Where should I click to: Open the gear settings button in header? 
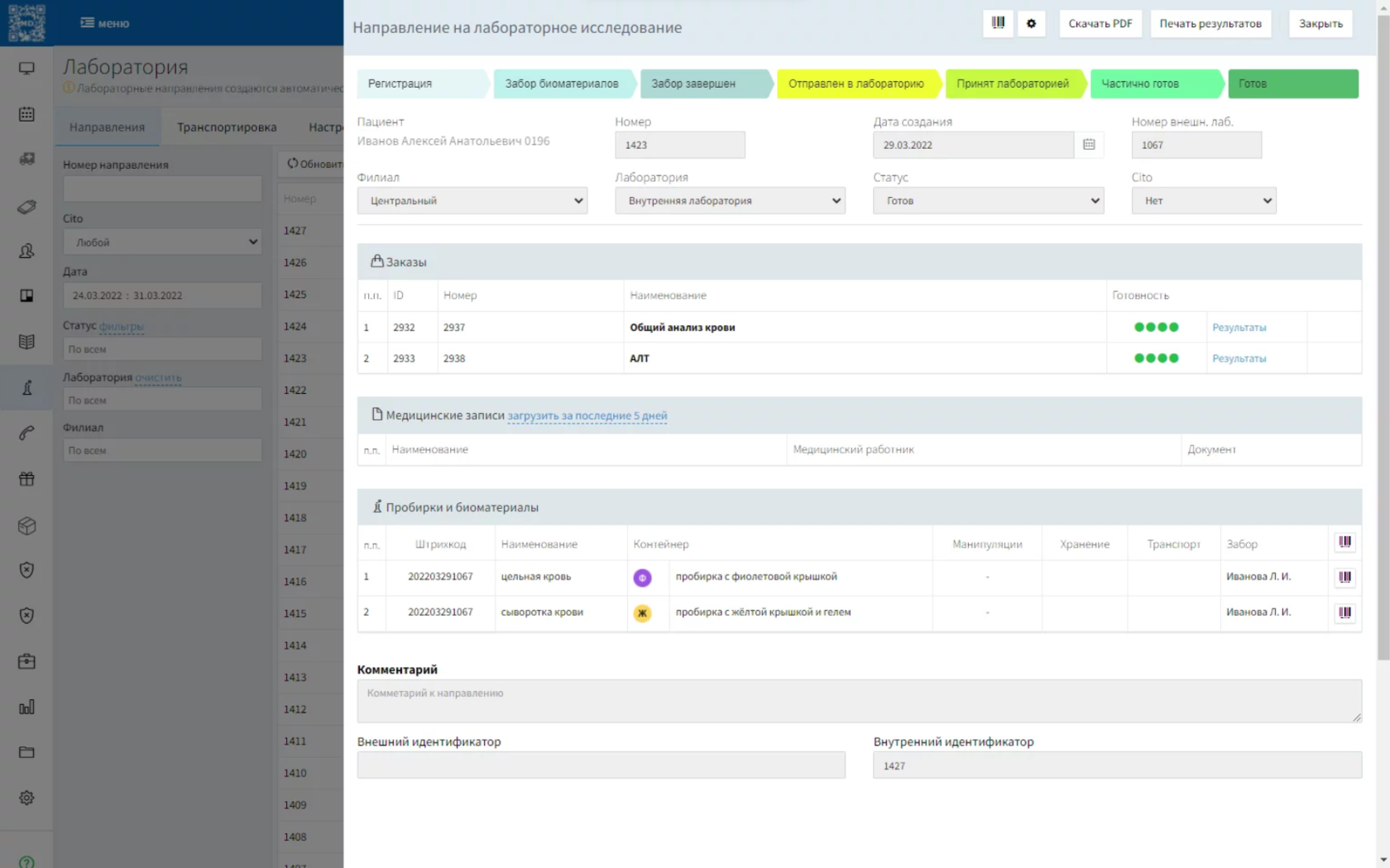[x=1031, y=23]
